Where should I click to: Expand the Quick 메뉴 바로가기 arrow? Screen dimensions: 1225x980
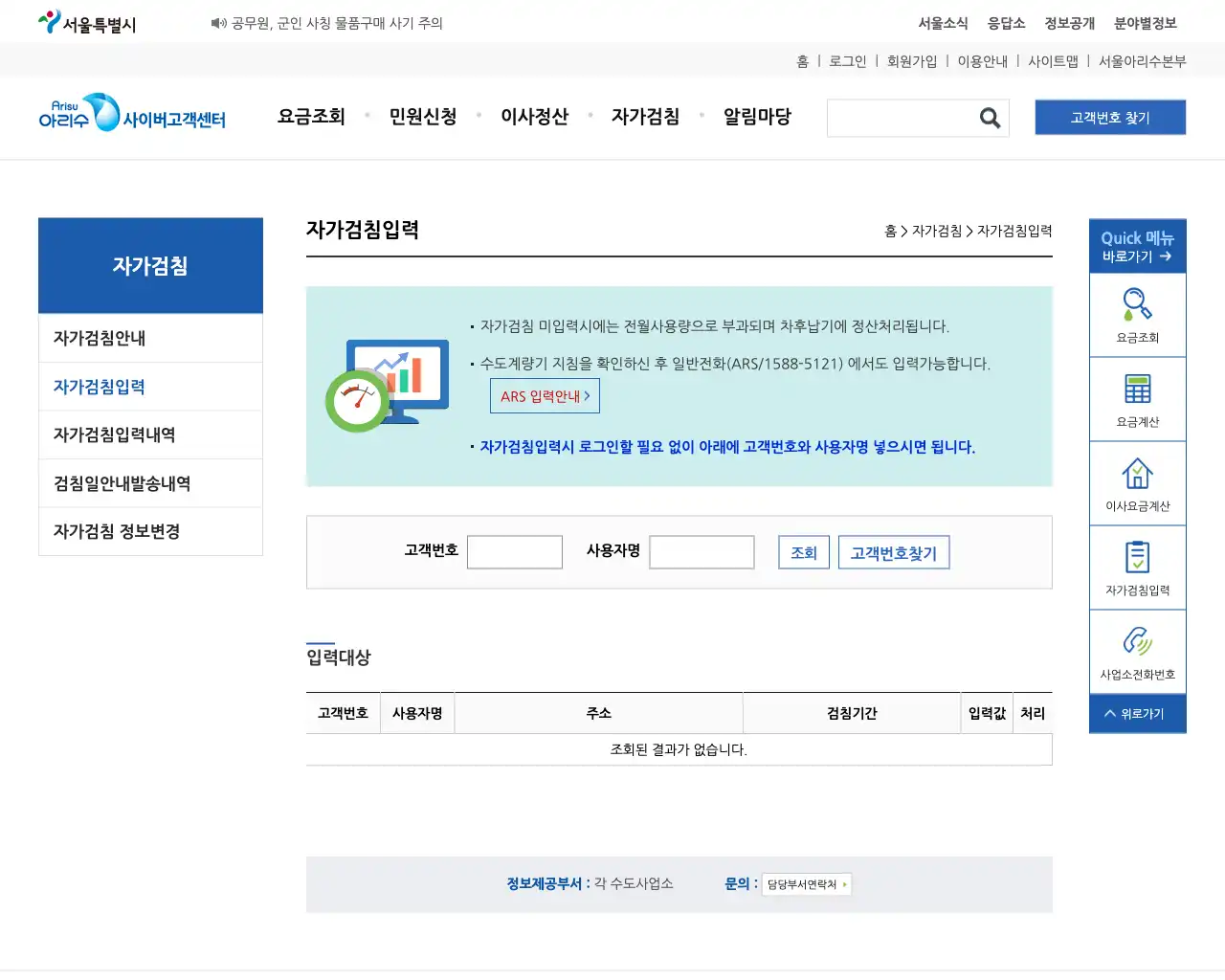[1137, 247]
